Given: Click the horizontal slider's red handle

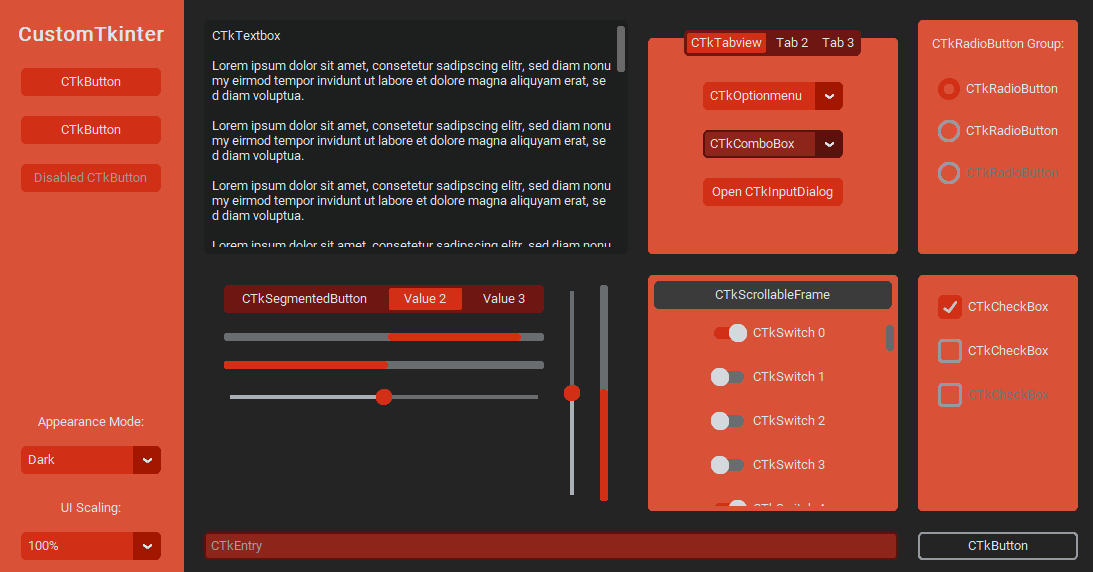Looking at the screenshot, I should pos(383,397).
